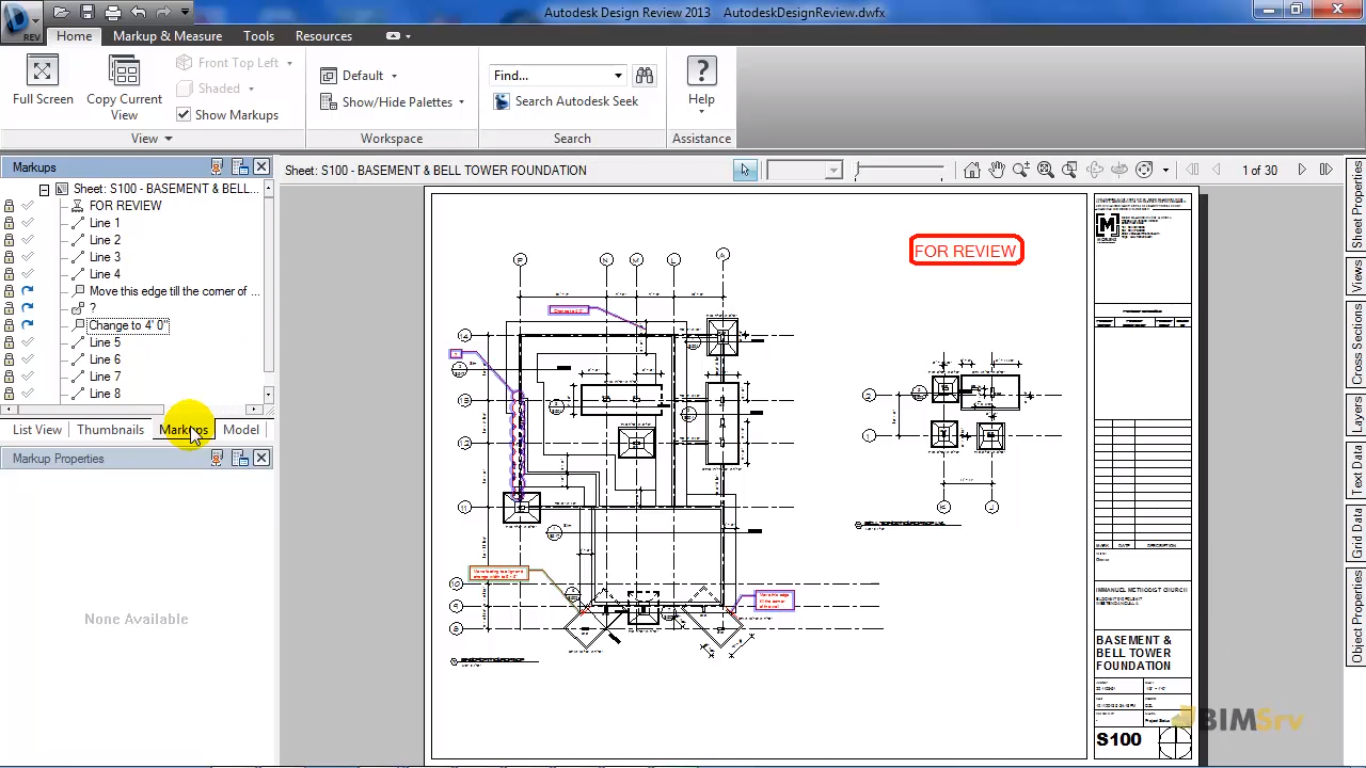Switch to the Model tab

tap(241, 429)
